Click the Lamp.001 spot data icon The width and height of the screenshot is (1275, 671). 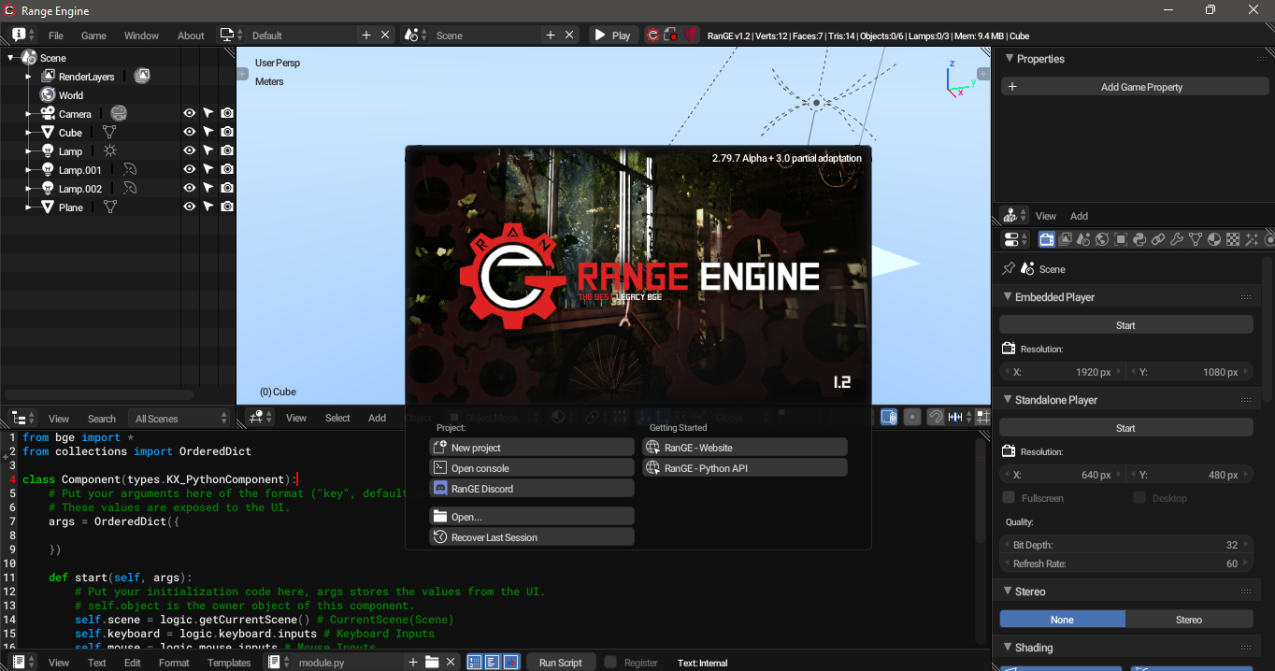(130, 170)
